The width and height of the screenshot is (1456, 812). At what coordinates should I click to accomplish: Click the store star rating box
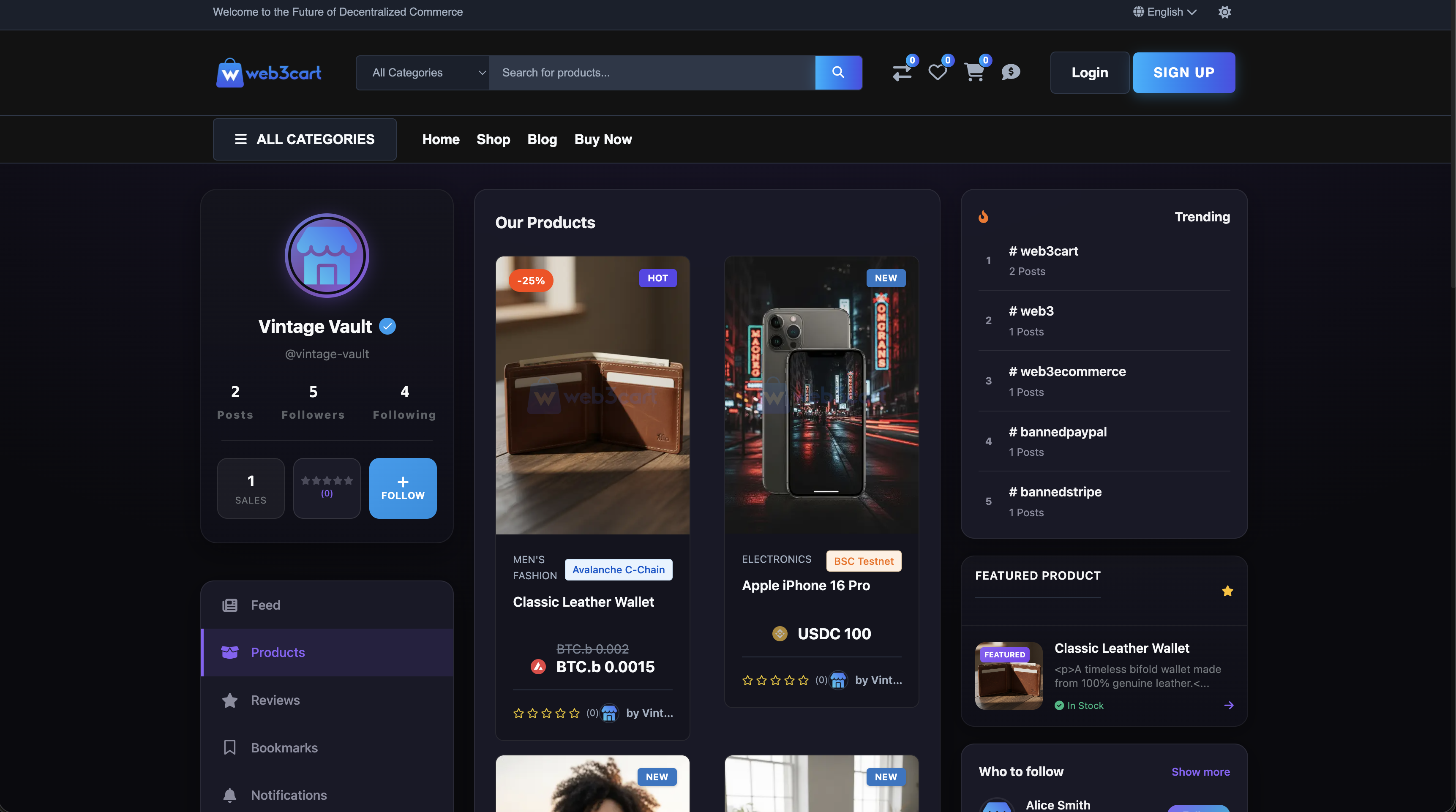pos(327,488)
